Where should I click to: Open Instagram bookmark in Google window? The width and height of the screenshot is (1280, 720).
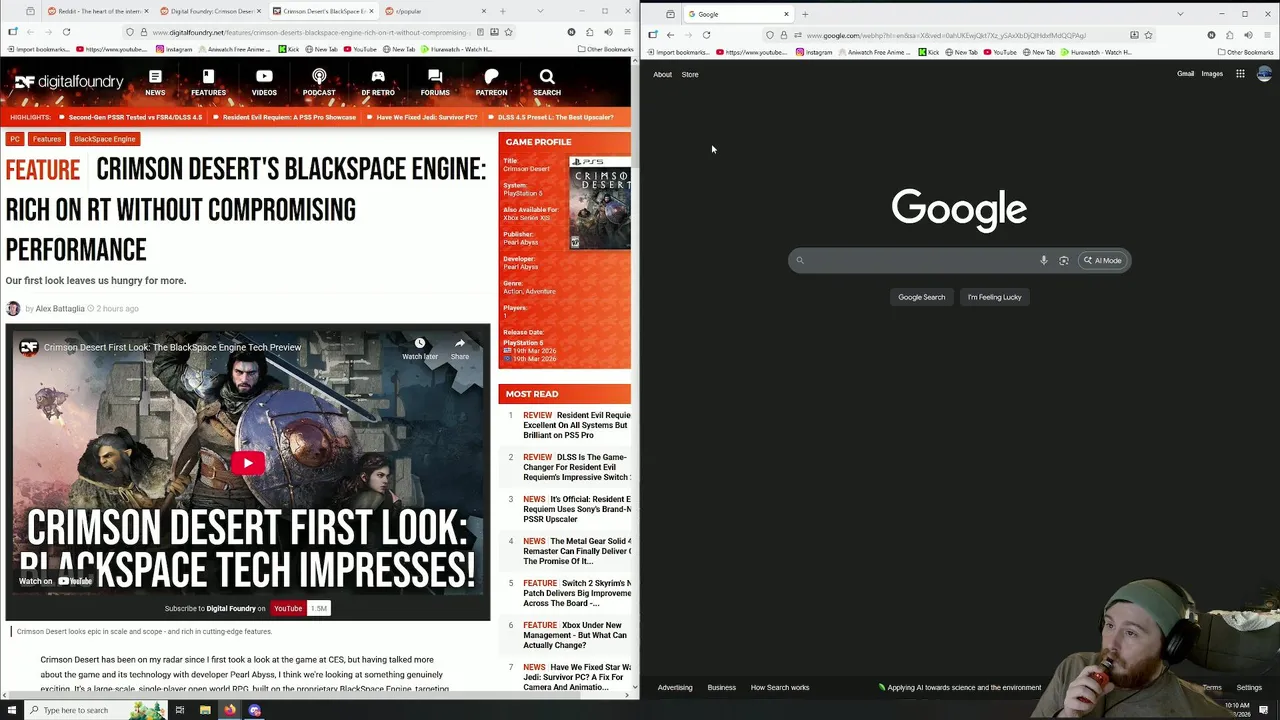(x=813, y=52)
